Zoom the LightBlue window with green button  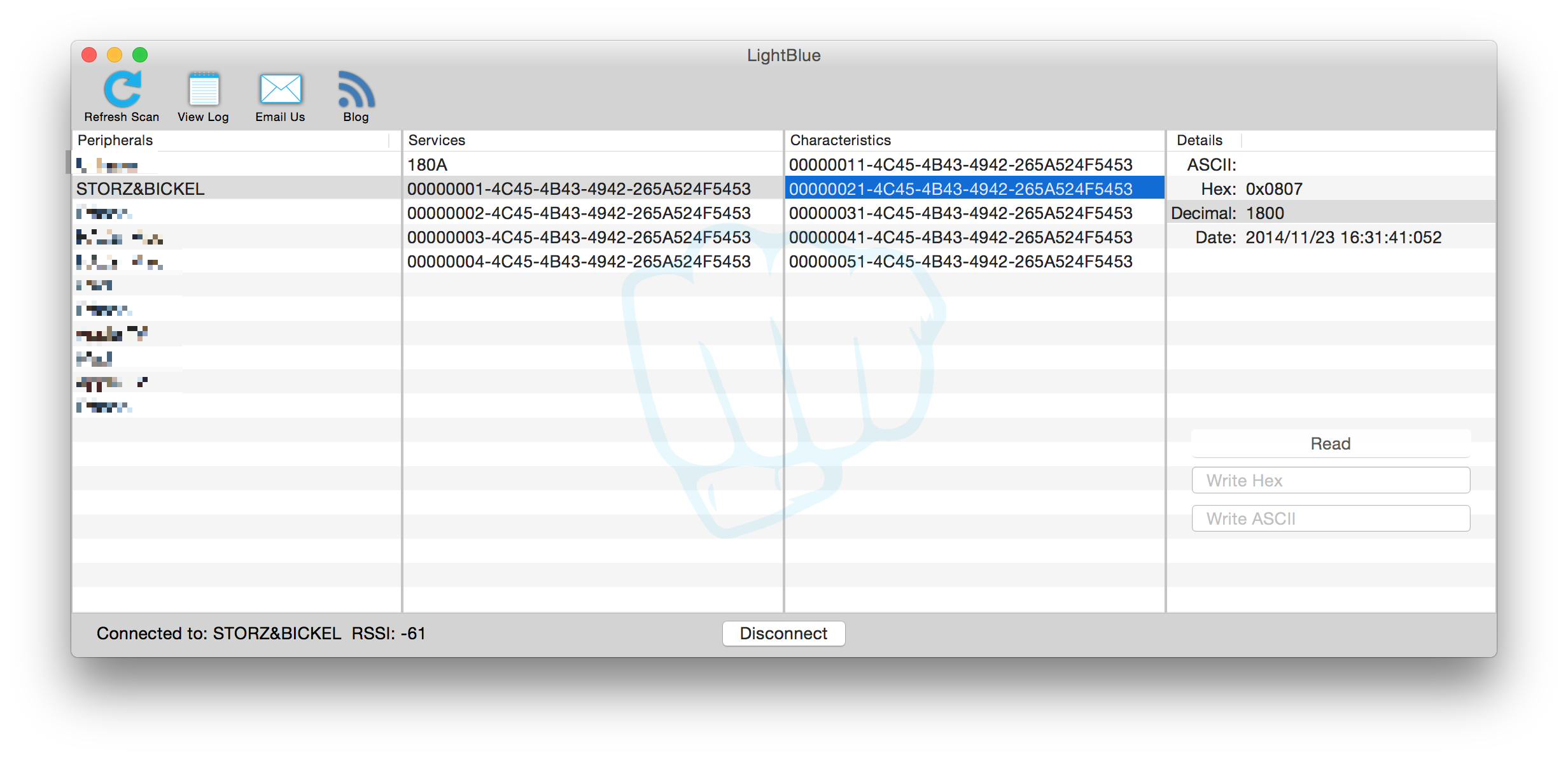140,55
